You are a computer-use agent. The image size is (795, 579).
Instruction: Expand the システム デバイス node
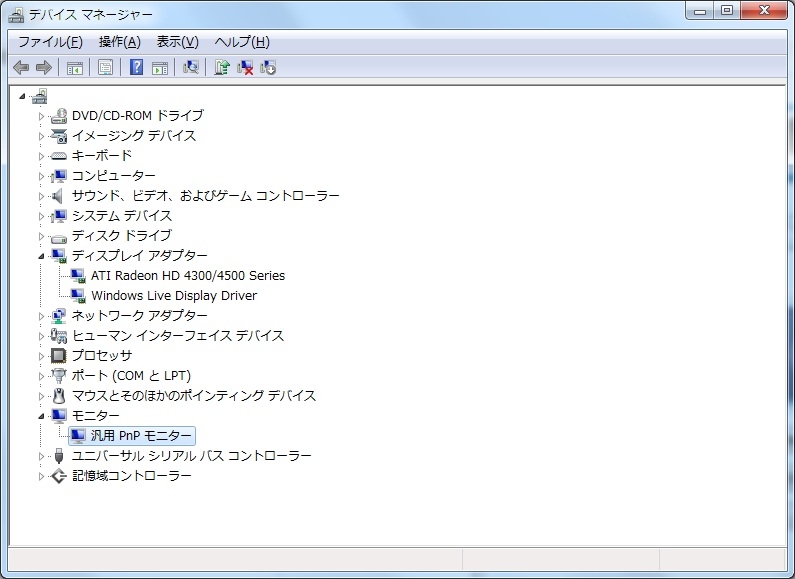coord(42,216)
